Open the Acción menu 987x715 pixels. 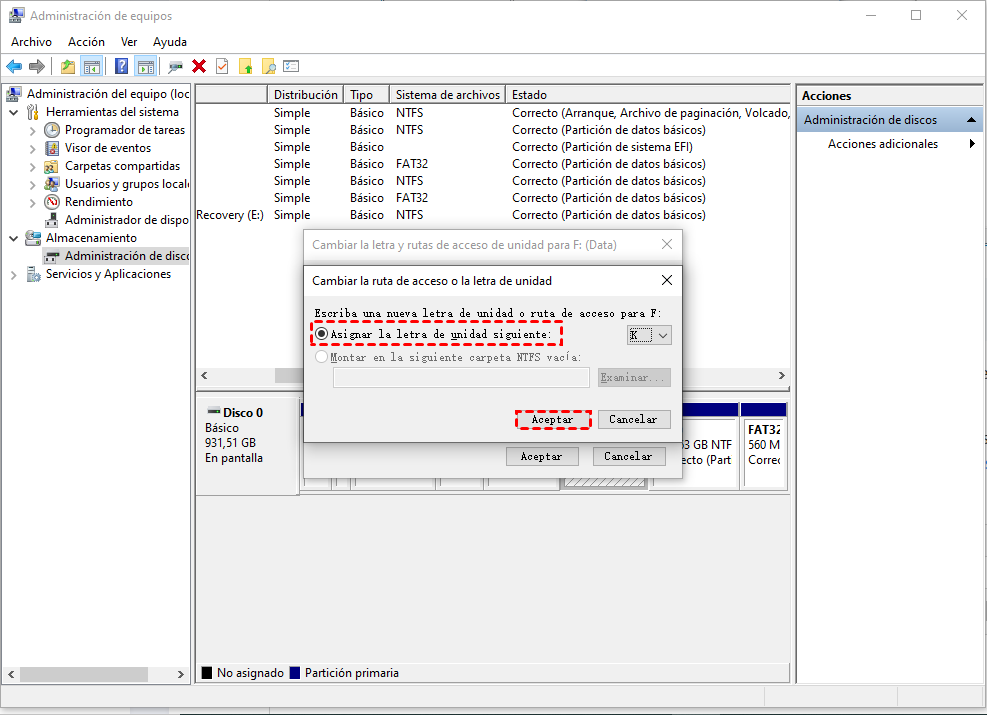(x=86, y=42)
